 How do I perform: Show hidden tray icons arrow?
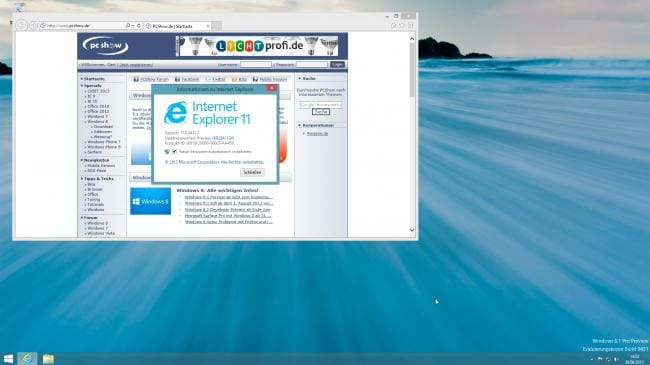pyautogui.click(x=592, y=359)
